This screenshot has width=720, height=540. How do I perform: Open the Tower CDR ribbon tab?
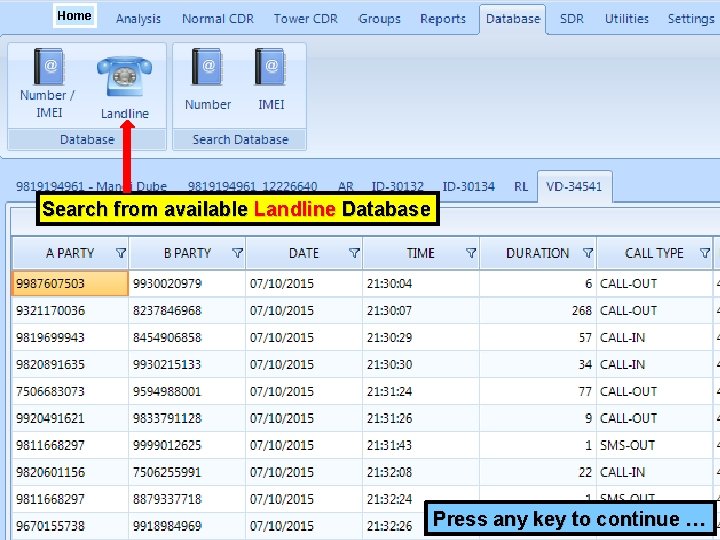[305, 19]
